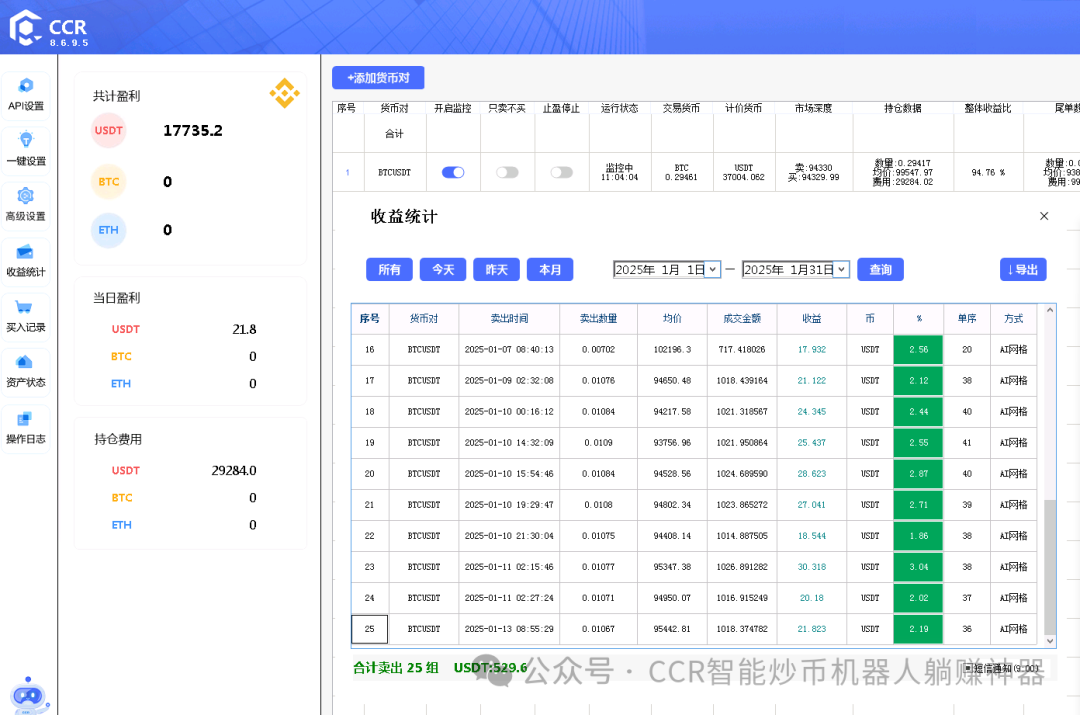1080x715 pixels.
Task: Click the stats table scrollbar down arrow
Action: click(1050, 641)
